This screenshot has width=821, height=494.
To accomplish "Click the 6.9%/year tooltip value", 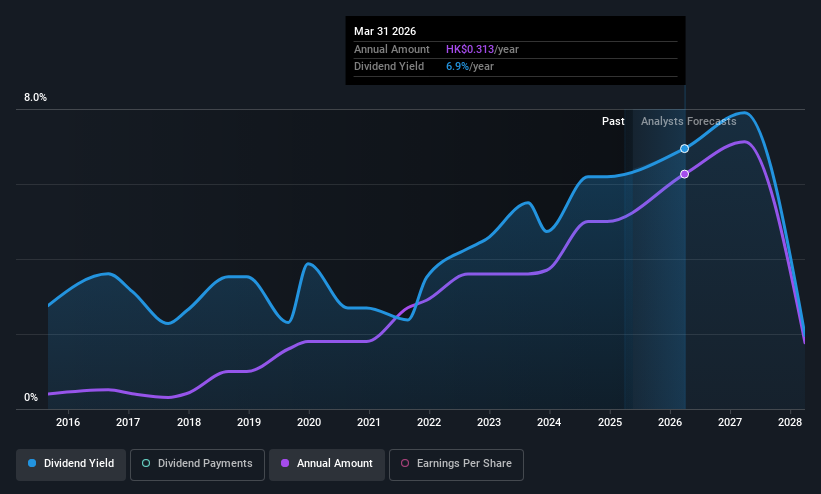I will (x=470, y=67).
